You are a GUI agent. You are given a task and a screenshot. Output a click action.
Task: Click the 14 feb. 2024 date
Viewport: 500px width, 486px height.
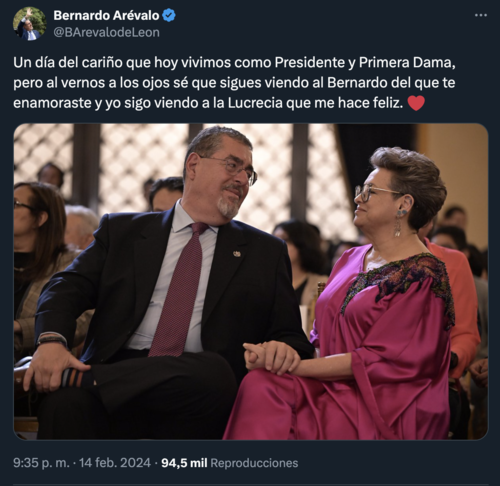tap(115, 463)
